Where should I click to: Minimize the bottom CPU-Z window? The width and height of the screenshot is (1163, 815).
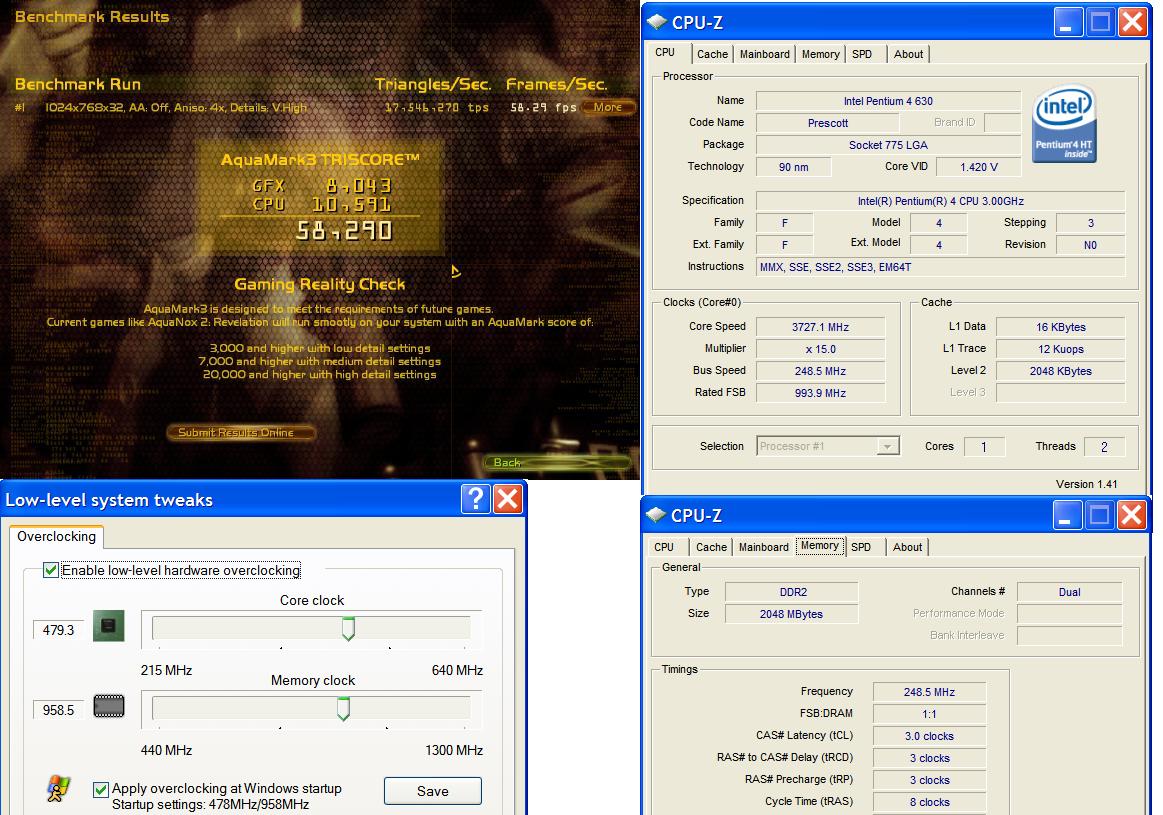pyautogui.click(x=1067, y=515)
